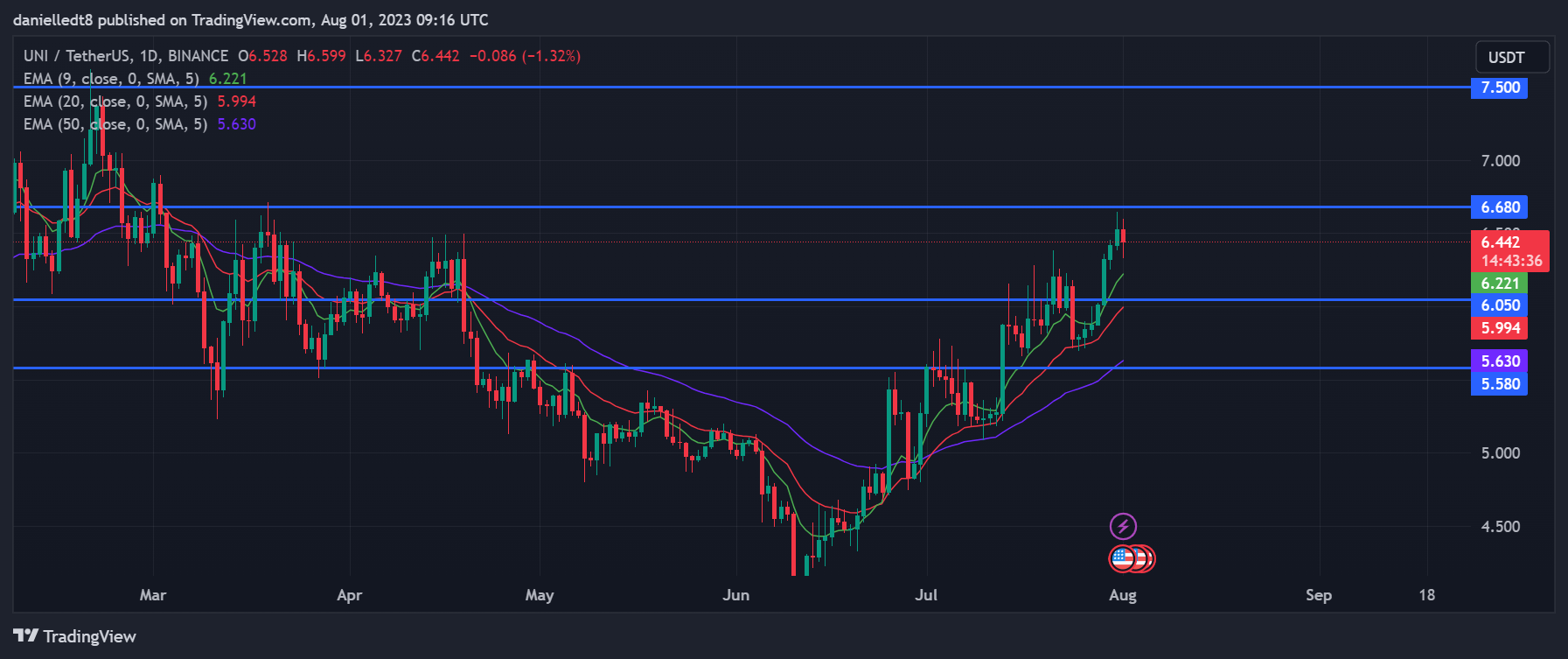
Task: Select the 6.680 blue price label
Action: [x=1499, y=207]
